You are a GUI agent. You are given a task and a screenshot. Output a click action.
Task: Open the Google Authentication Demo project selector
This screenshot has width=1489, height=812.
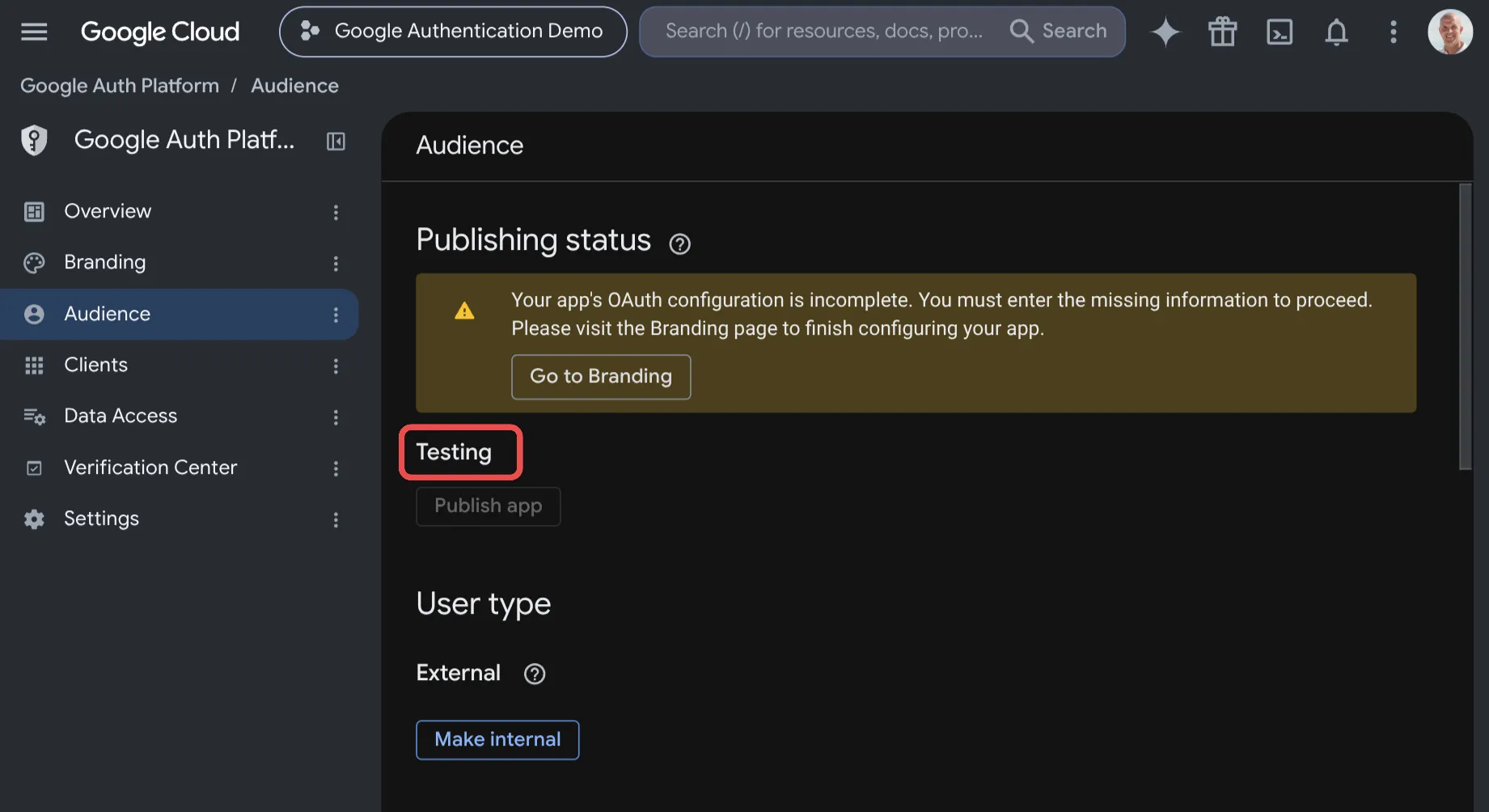pyautogui.click(x=453, y=32)
